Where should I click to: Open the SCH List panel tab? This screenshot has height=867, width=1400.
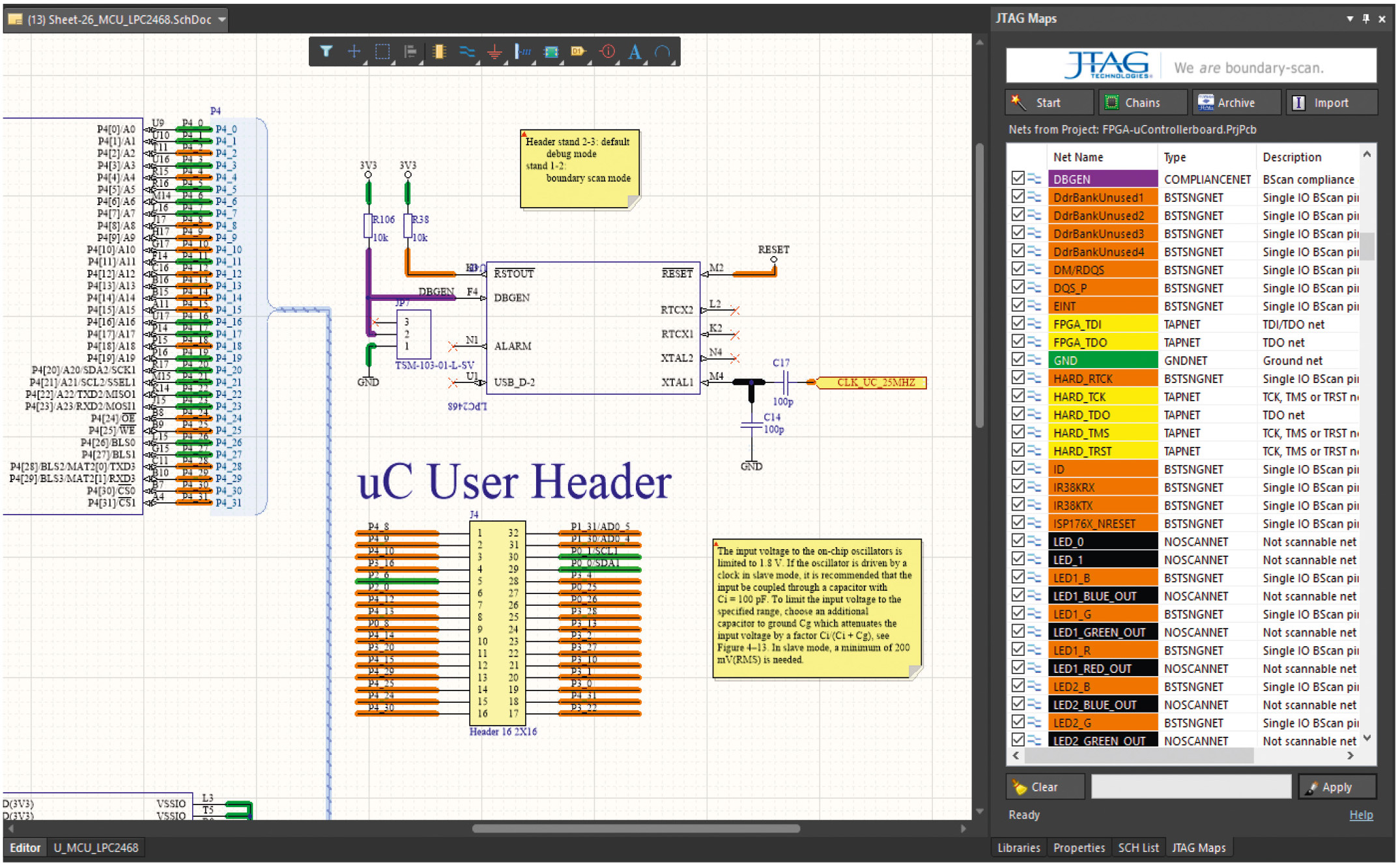(1138, 847)
